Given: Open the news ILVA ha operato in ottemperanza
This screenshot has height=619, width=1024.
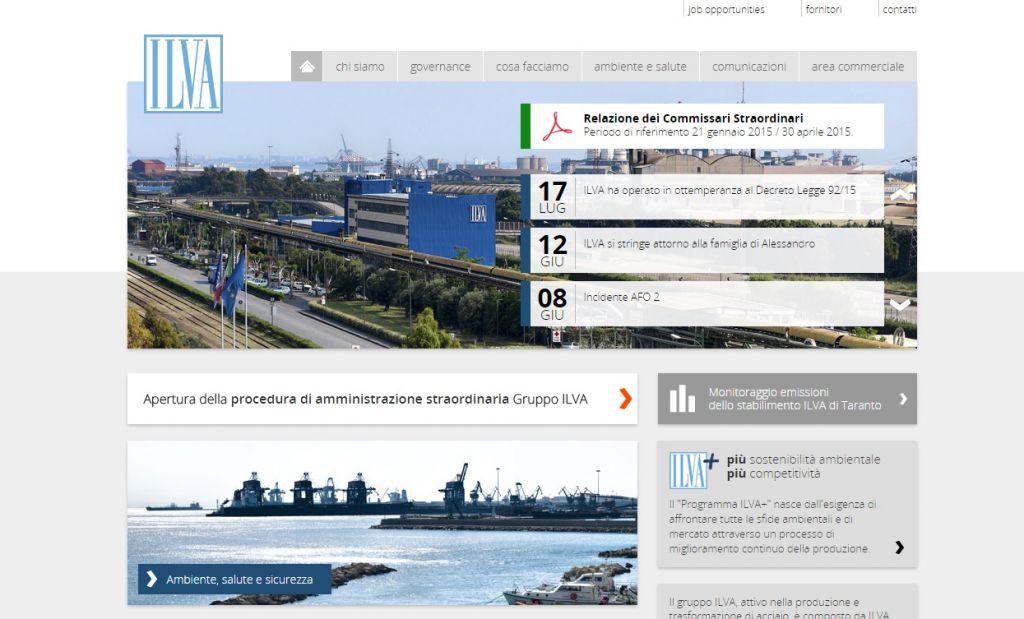Looking at the screenshot, I should coord(719,190).
